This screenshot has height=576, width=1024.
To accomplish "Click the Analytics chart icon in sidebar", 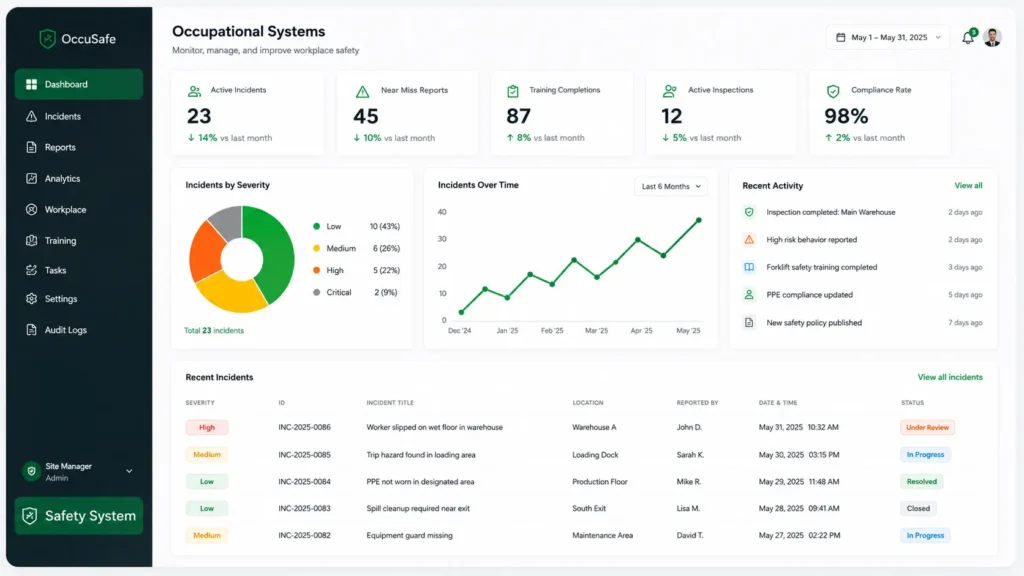I will [x=31, y=178].
